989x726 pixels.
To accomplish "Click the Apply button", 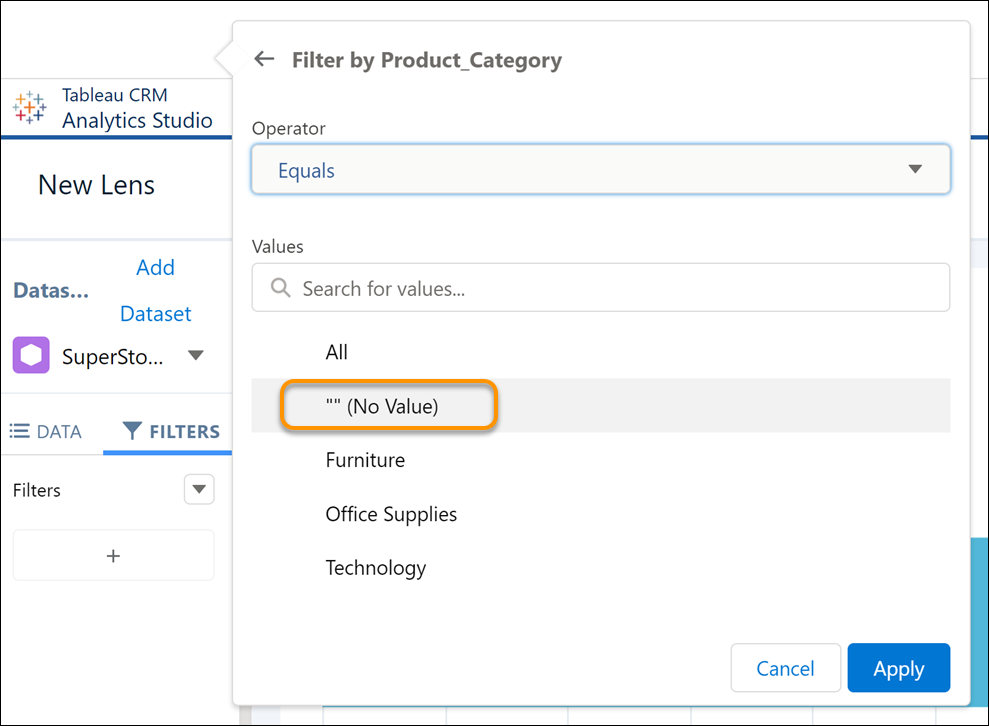I will click(899, 668).
